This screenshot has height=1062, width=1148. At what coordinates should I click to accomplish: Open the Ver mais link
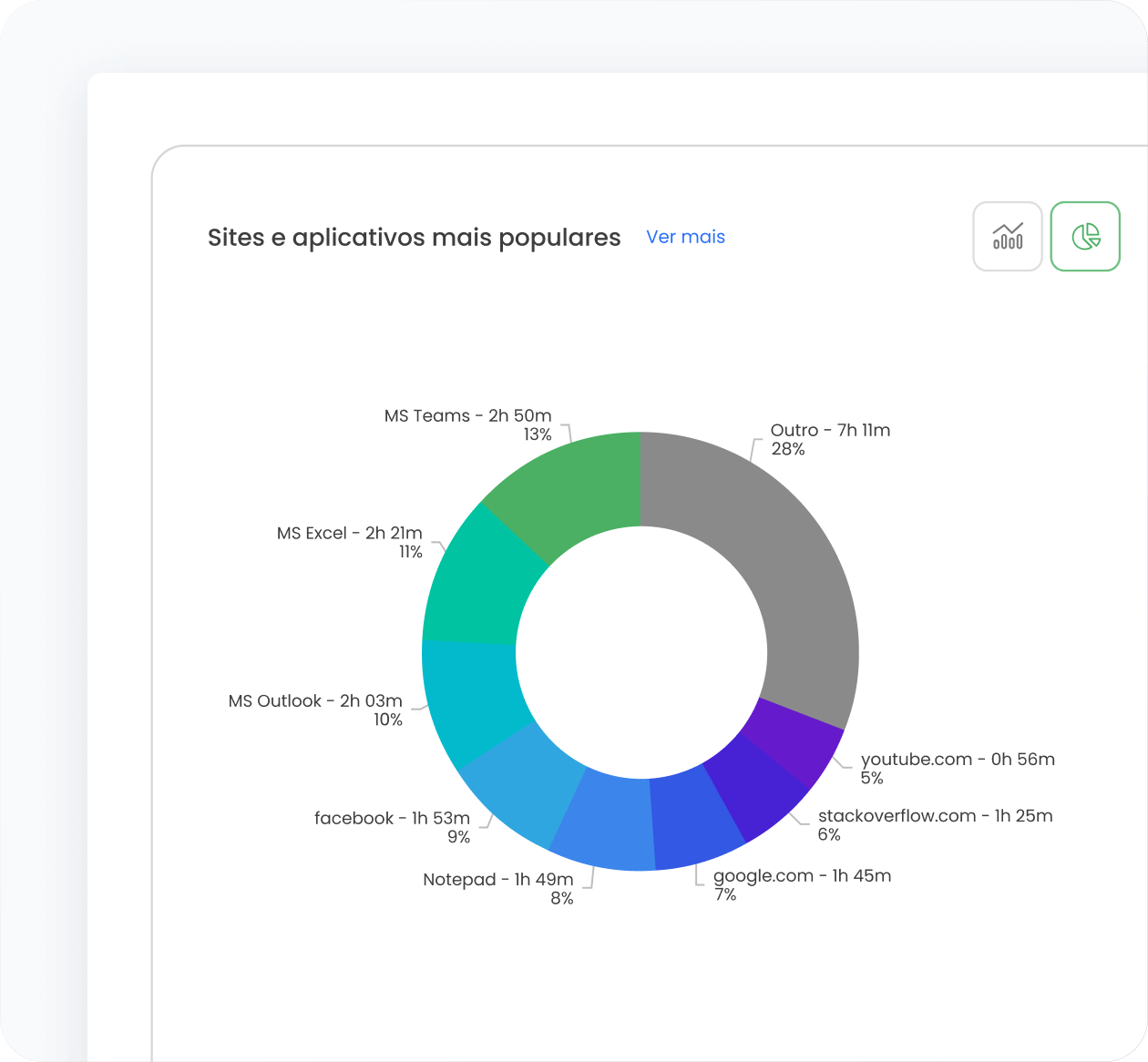[685, 237]
